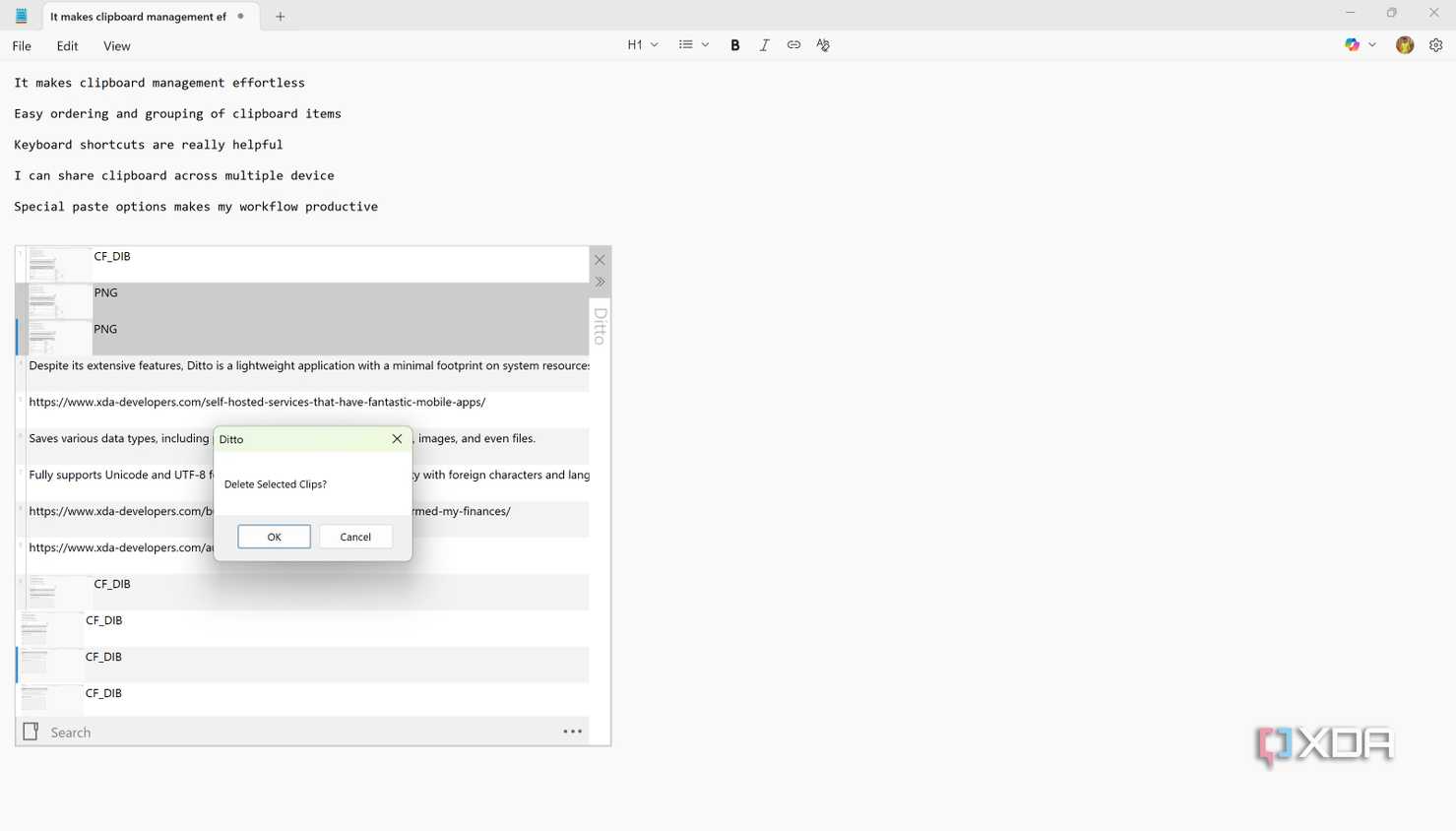1456x831 pixels.
Task: Insert a link using the link icon
Action: [x=793, y=45]
